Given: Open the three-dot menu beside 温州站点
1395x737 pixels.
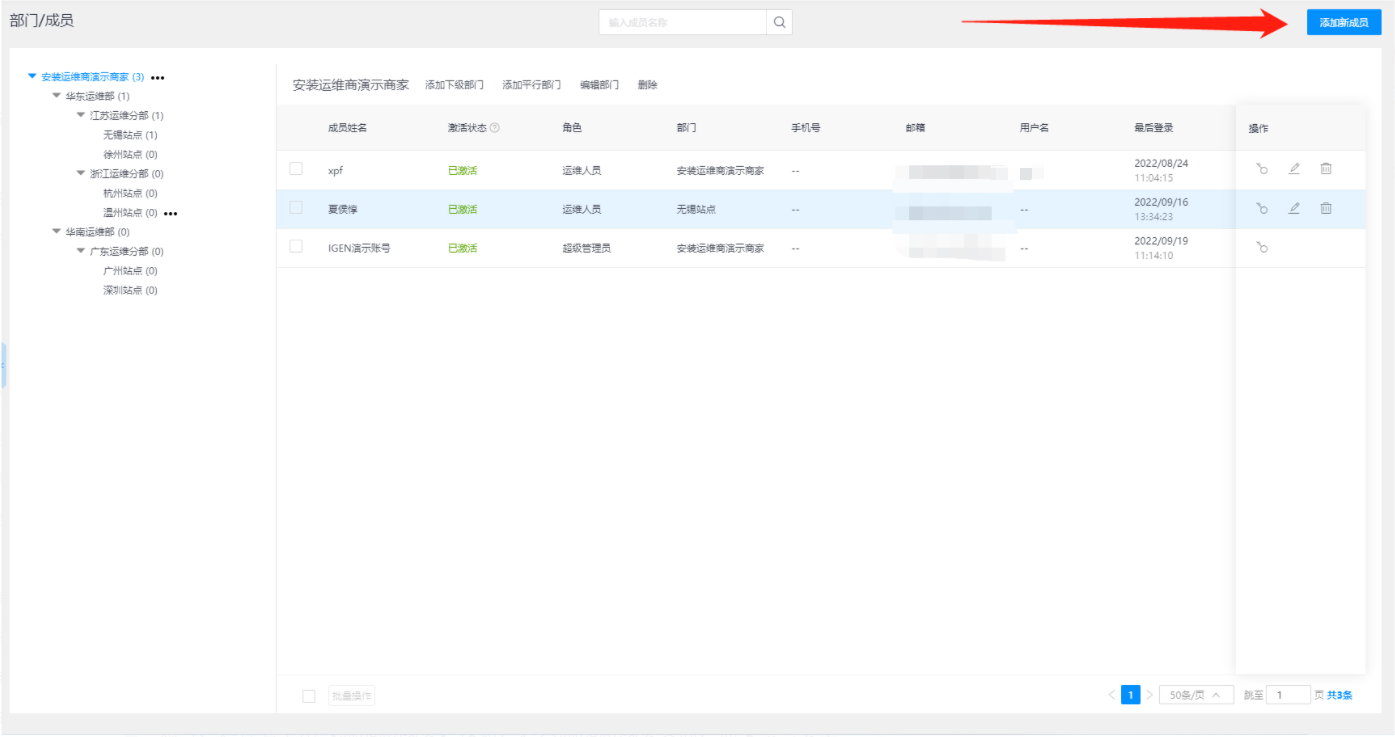Looking at the screenshot, I should click(171, 213).
